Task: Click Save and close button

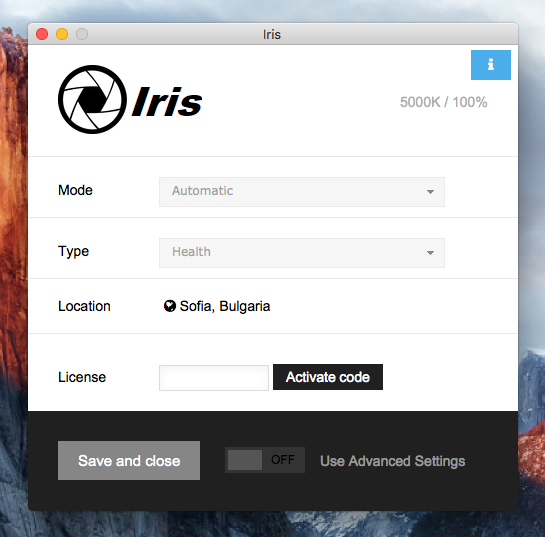Action: (x=129, y=461)
